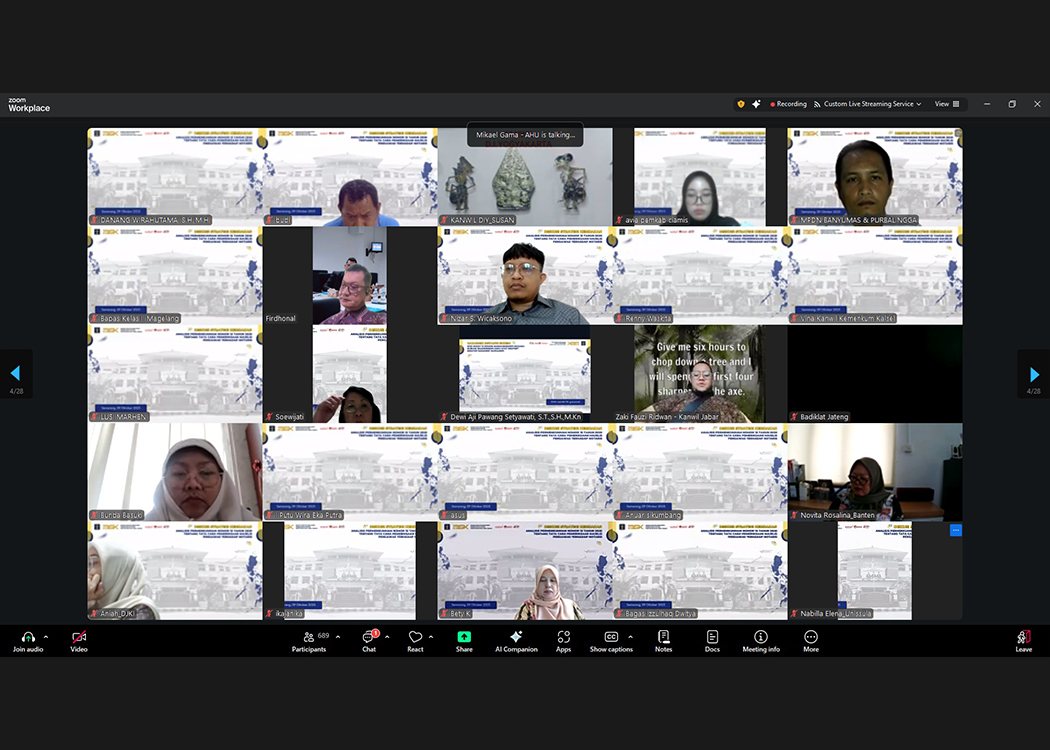Toggle Show captions

610,638
